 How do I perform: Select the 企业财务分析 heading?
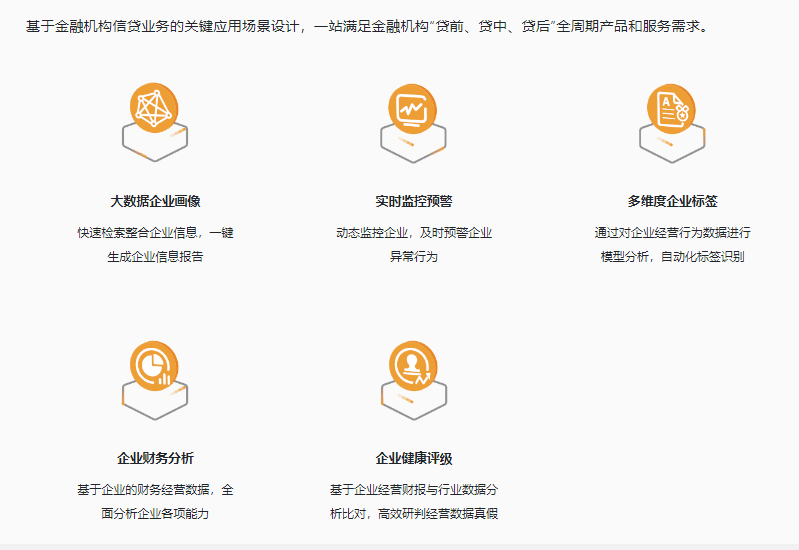(155, 458)
